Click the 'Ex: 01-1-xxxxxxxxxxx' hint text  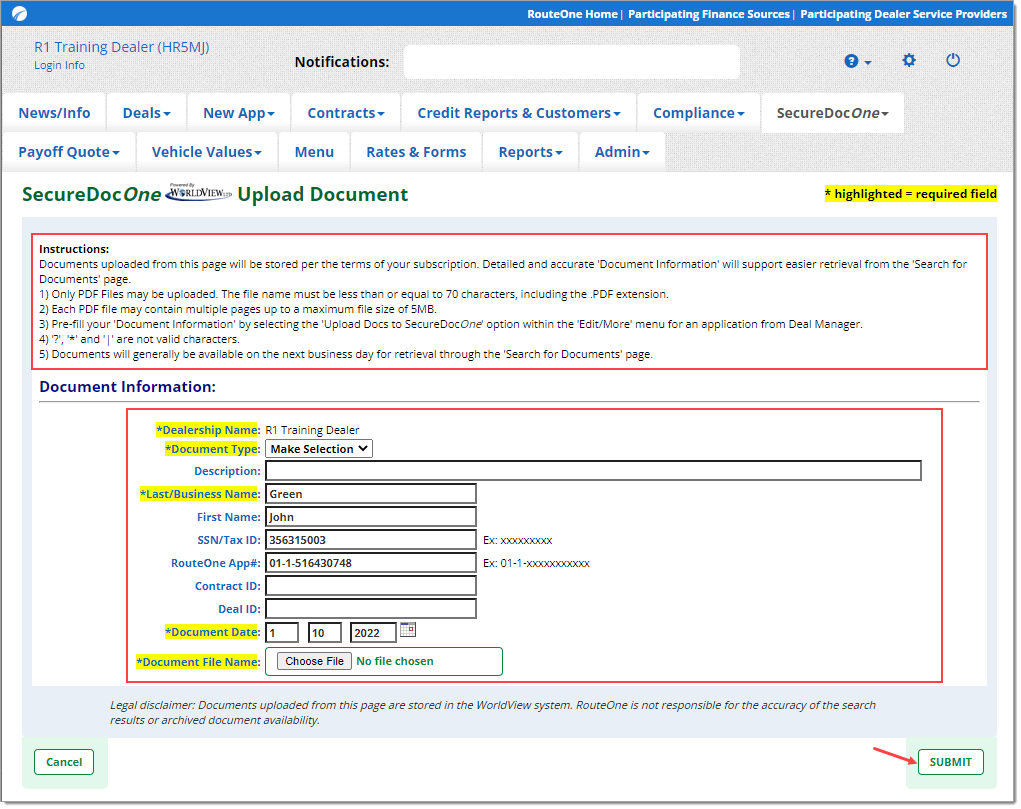[536, 563]
